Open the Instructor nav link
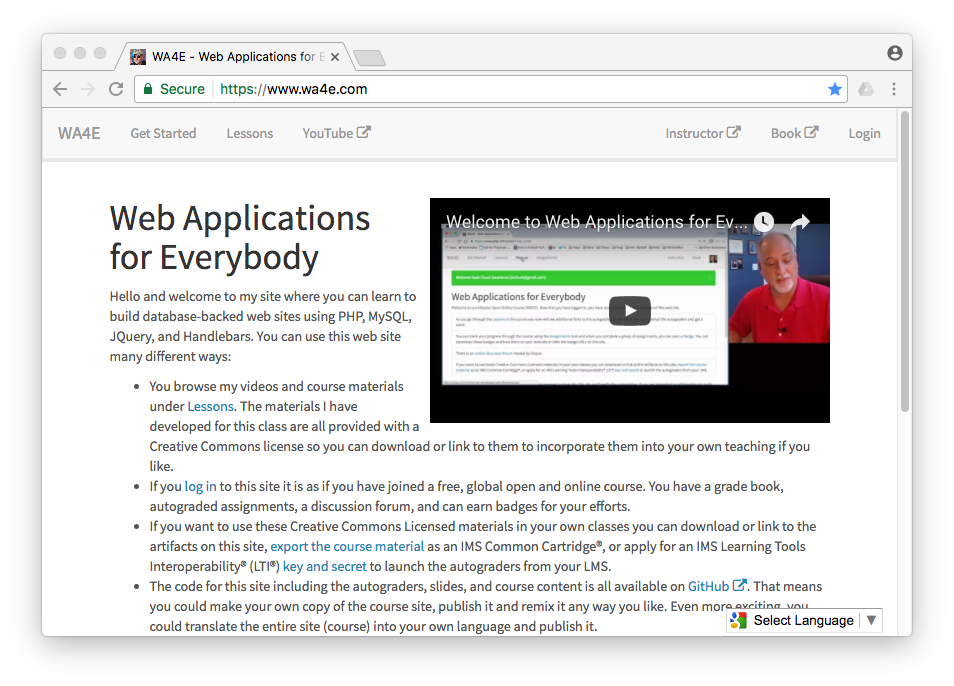954x686 pixels. tap(703, 133)
